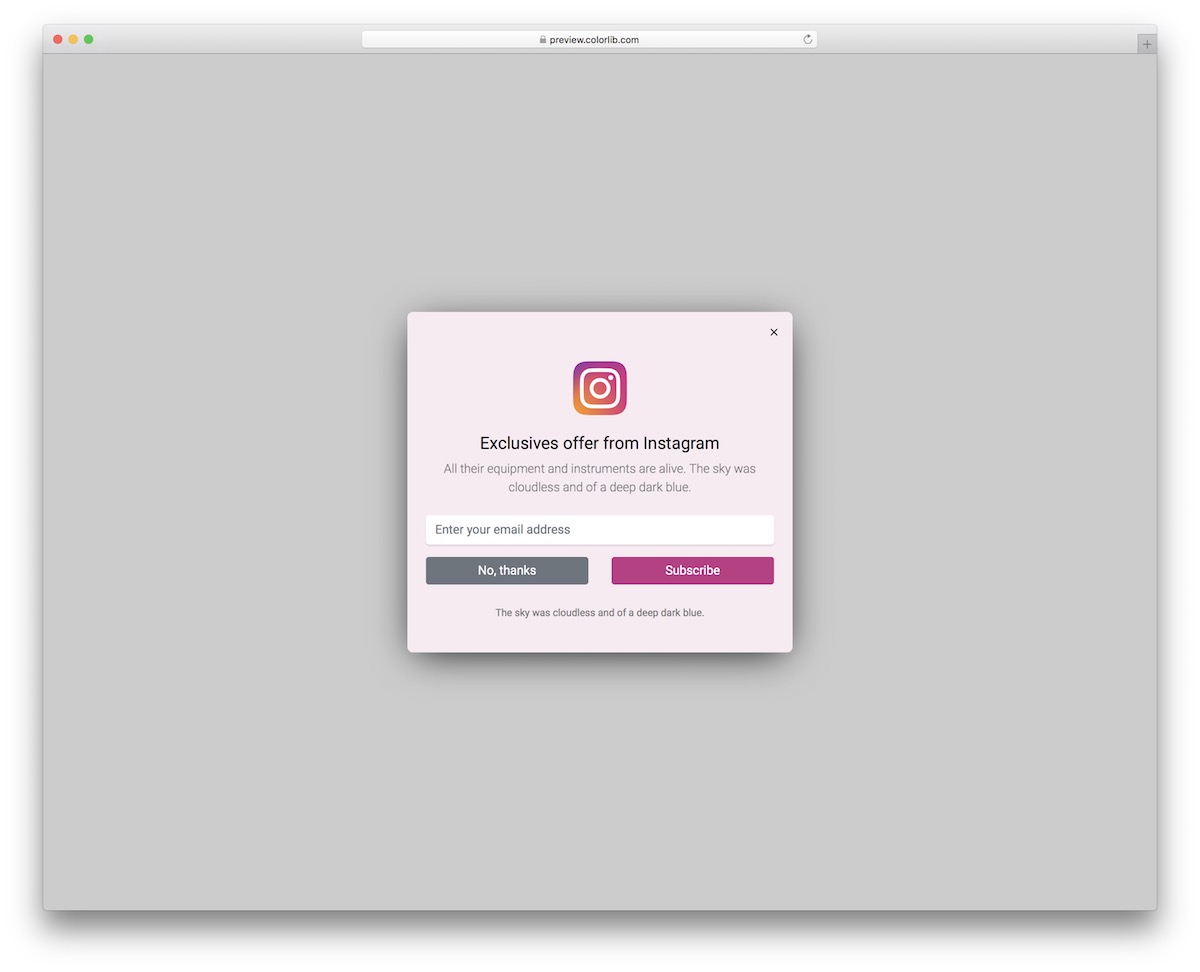Screen dimensions: 1200x972
Task: Click the Subscribe button
Action: (693, 570)
